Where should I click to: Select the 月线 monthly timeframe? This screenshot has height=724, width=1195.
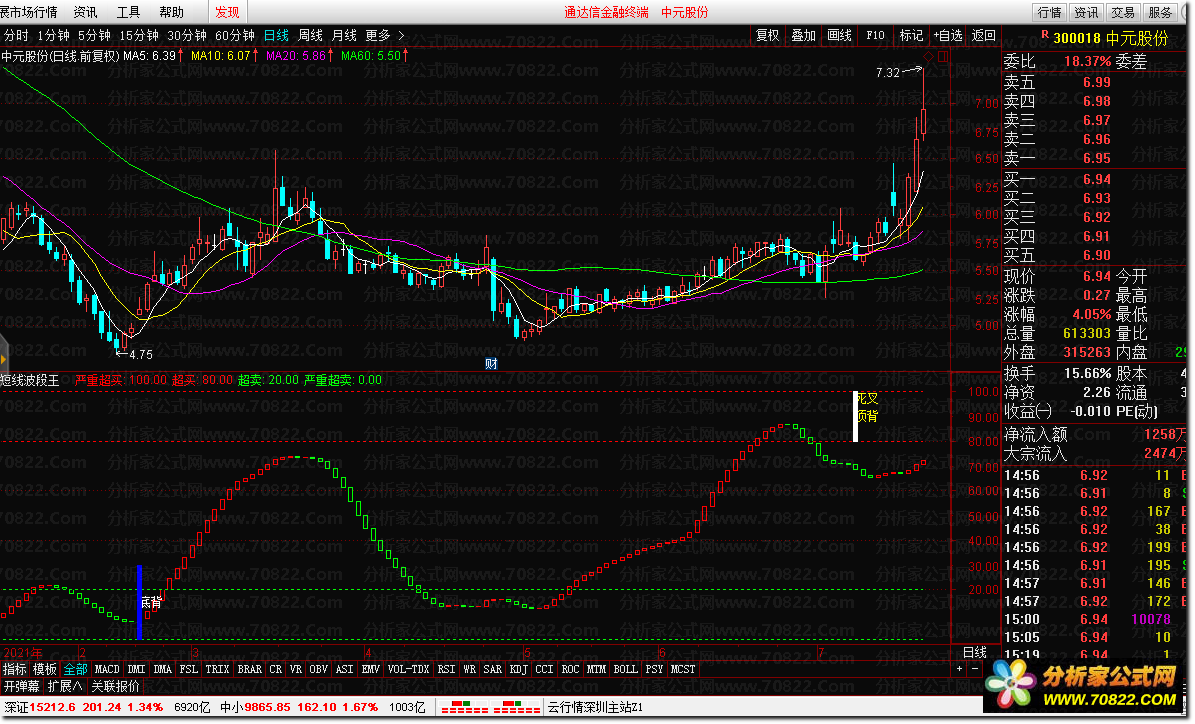[x=344, y=35]
